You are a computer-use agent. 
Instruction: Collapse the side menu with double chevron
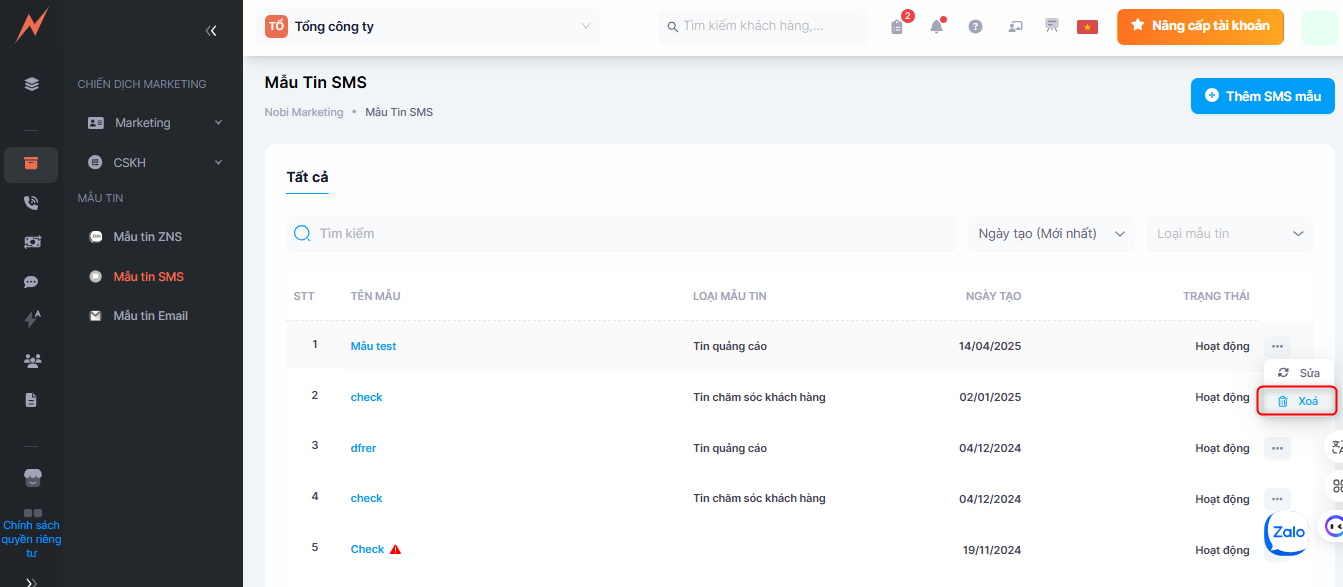click(211, 31)
